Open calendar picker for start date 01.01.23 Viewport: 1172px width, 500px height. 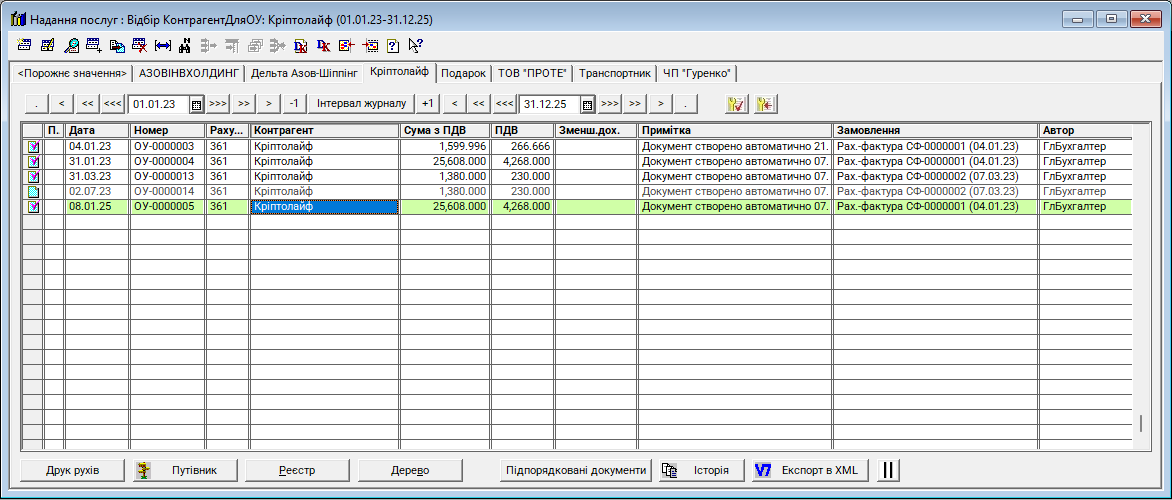pos(197,104)
